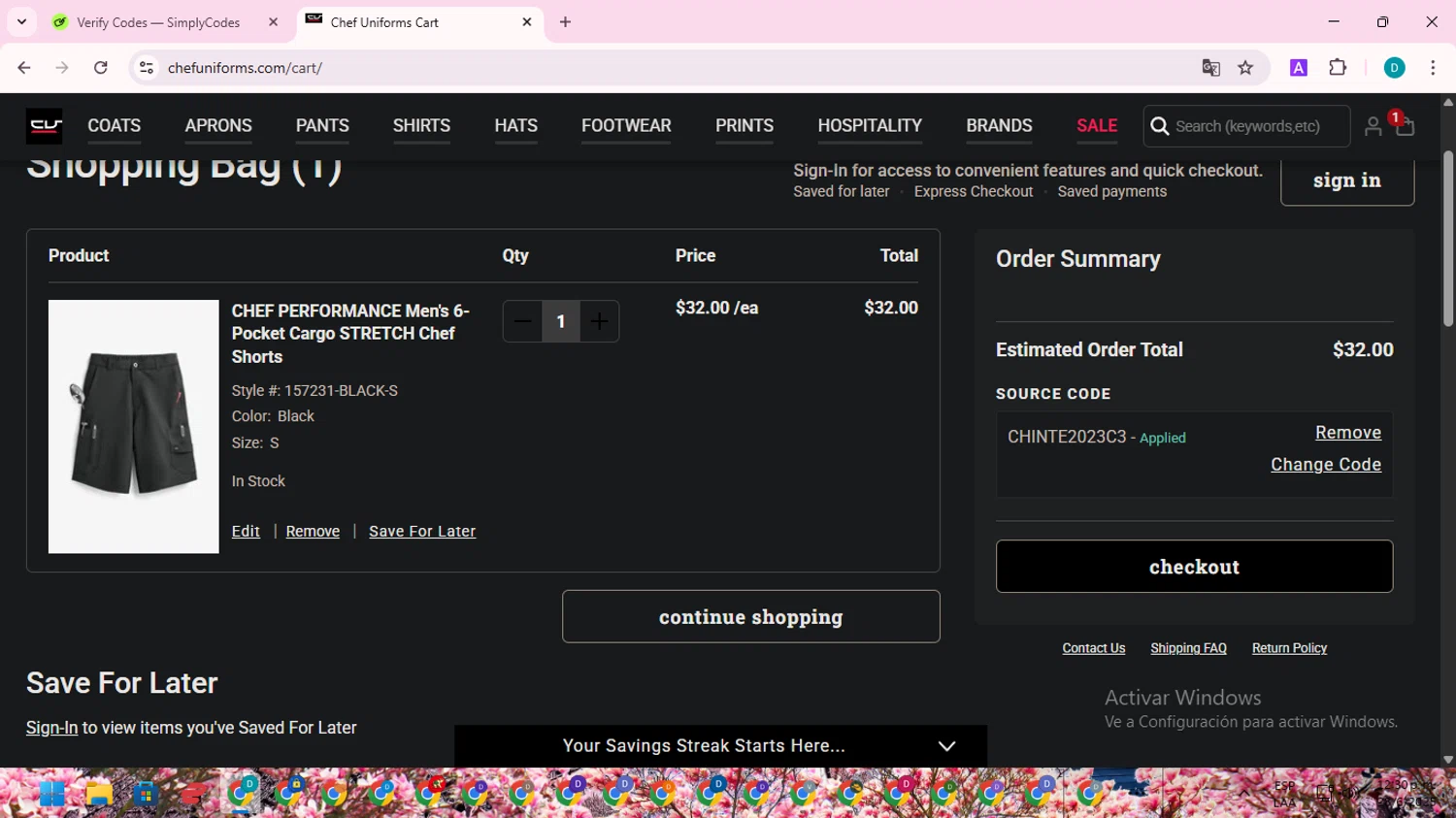Open the Windows Start button
This screenshot has width=1456, height=818.
click(51, 794)
